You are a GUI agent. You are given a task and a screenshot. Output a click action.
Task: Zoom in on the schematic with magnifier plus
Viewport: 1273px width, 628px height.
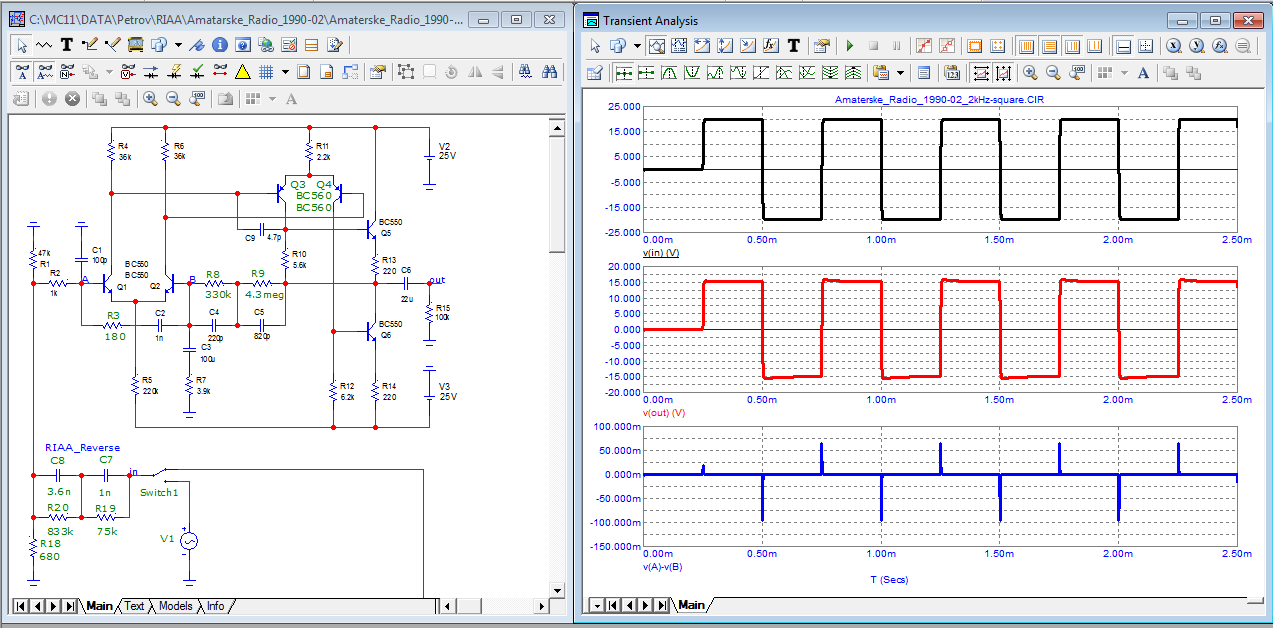click(150, 99)
